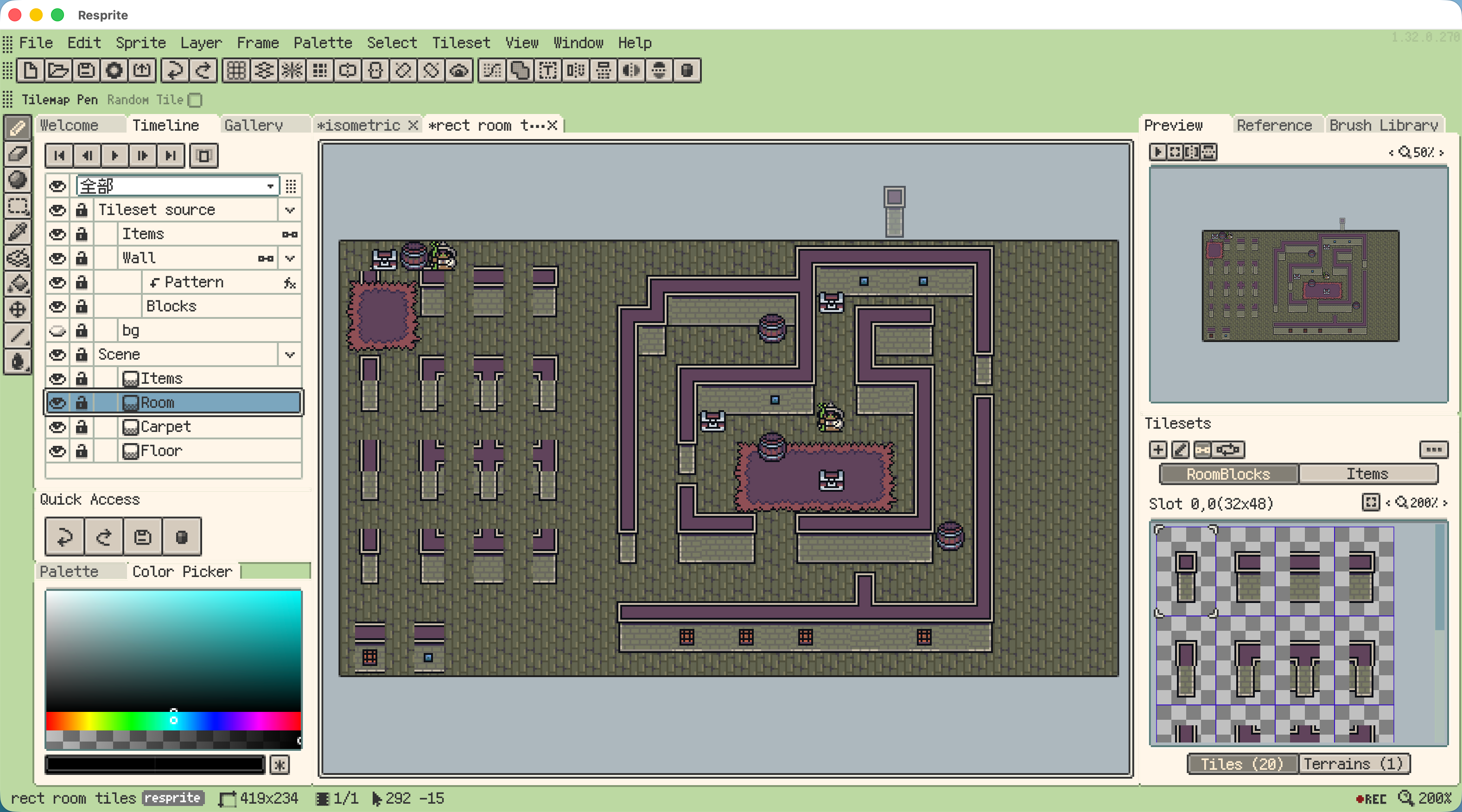
Task: Click the Quick Access record stop icon
Action: (182, 537)
